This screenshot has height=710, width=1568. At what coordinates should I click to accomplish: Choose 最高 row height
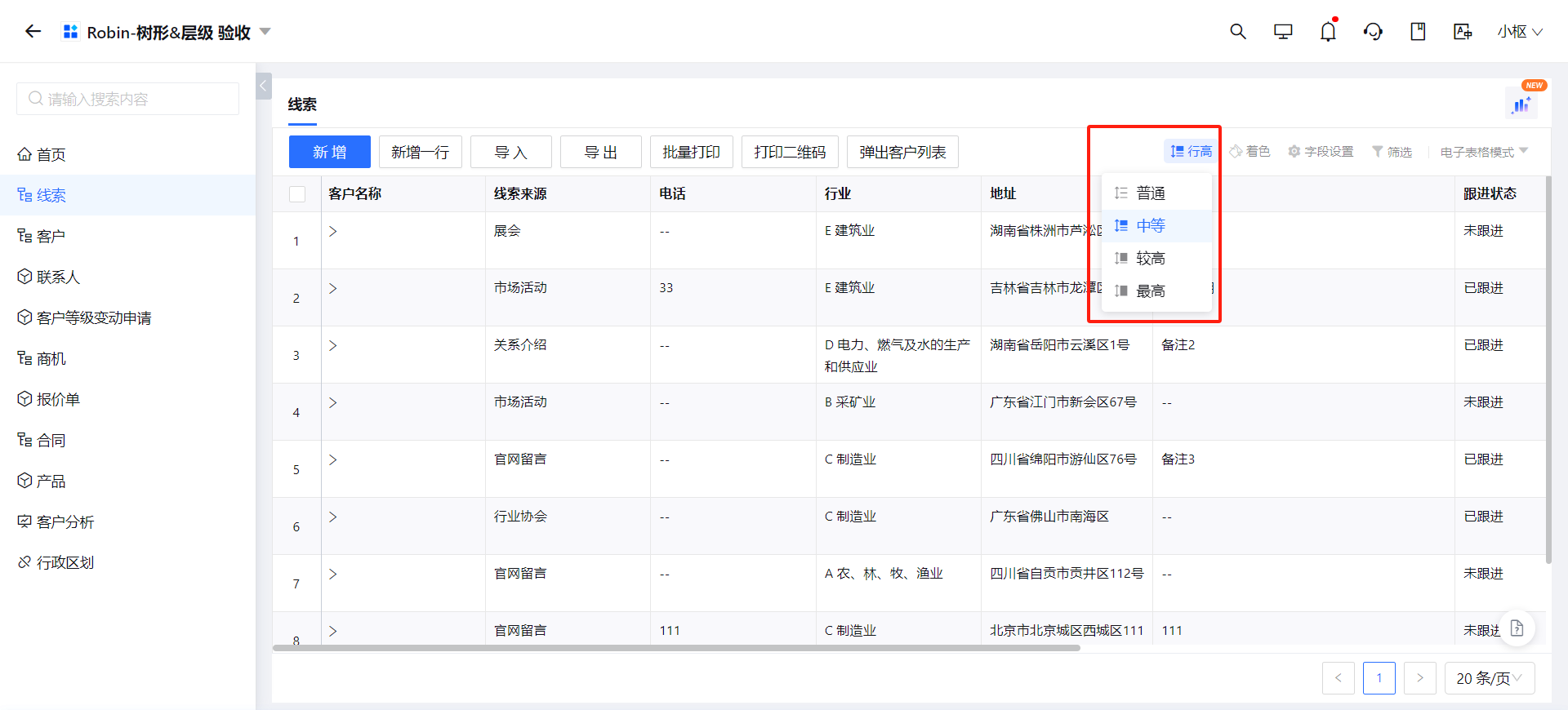[x=1156, y=291]
